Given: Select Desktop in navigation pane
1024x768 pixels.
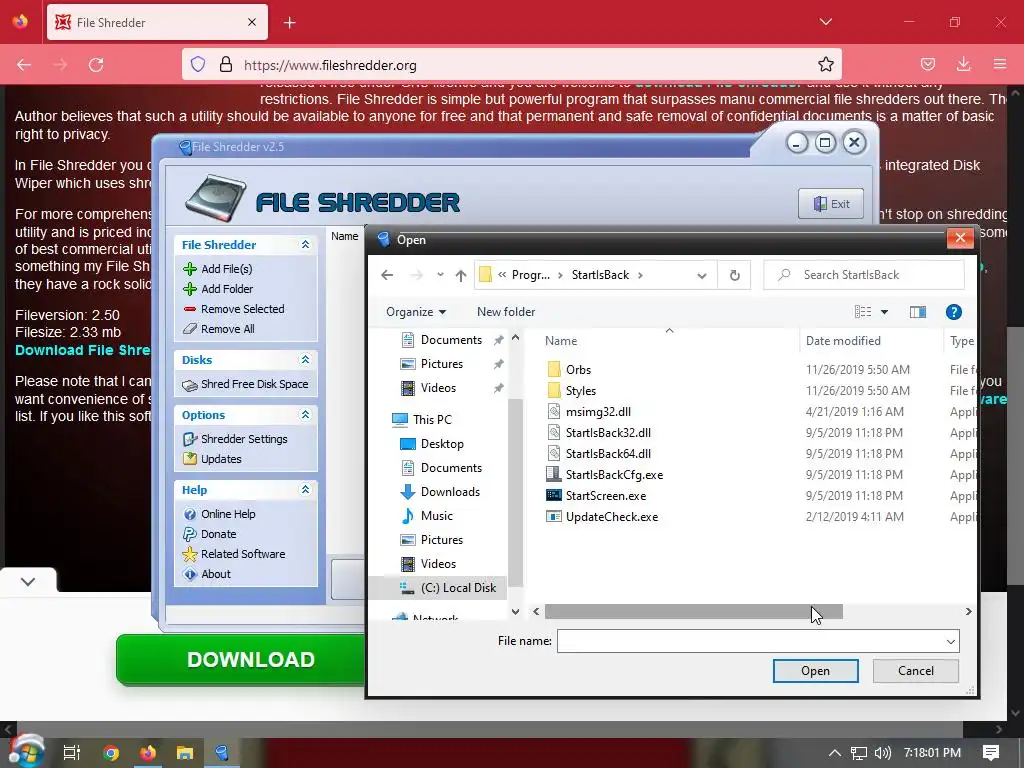Looking at the screenshot, I should 431,443.
